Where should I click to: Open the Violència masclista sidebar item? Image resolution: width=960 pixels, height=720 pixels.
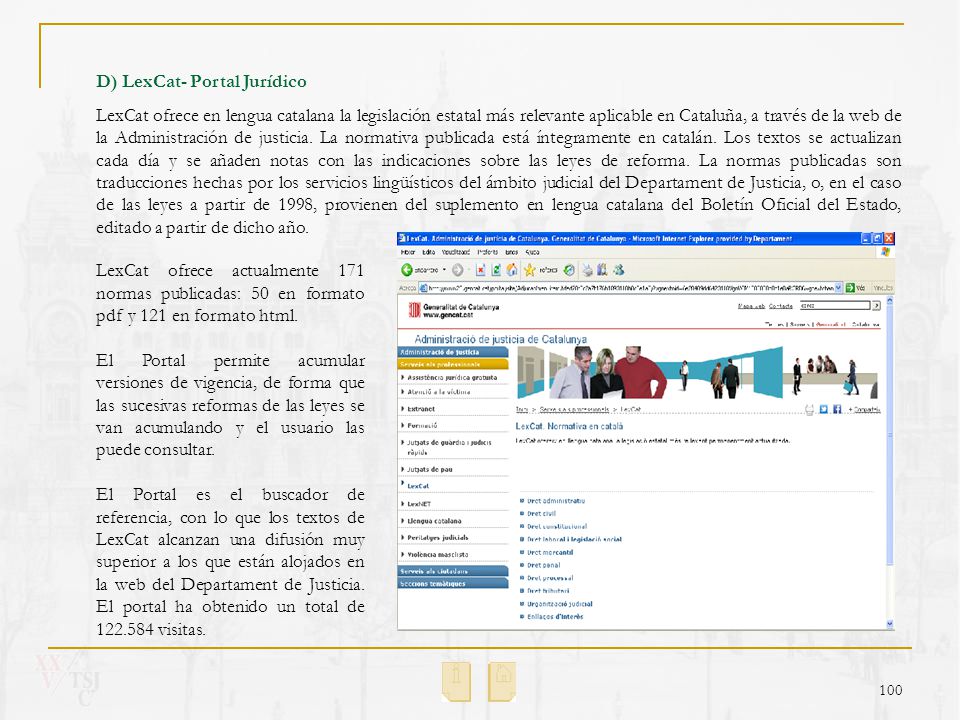pos(437,554)
